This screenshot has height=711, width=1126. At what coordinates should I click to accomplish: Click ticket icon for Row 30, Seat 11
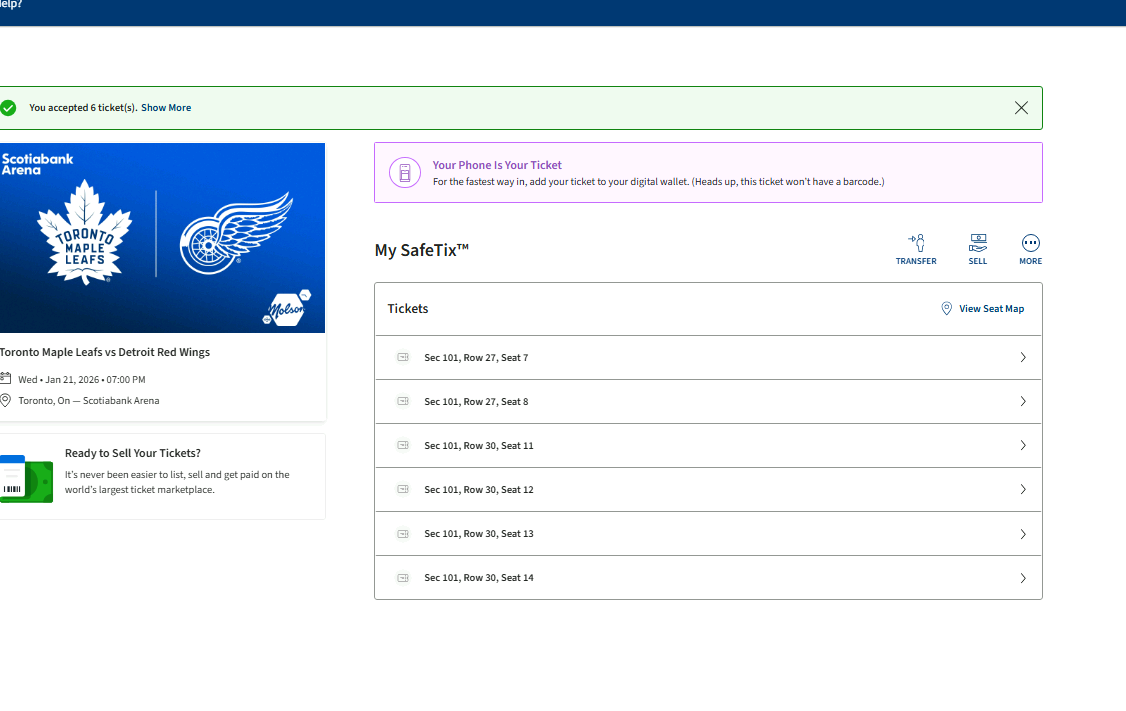pyautogui.click(x=404, y=445)
